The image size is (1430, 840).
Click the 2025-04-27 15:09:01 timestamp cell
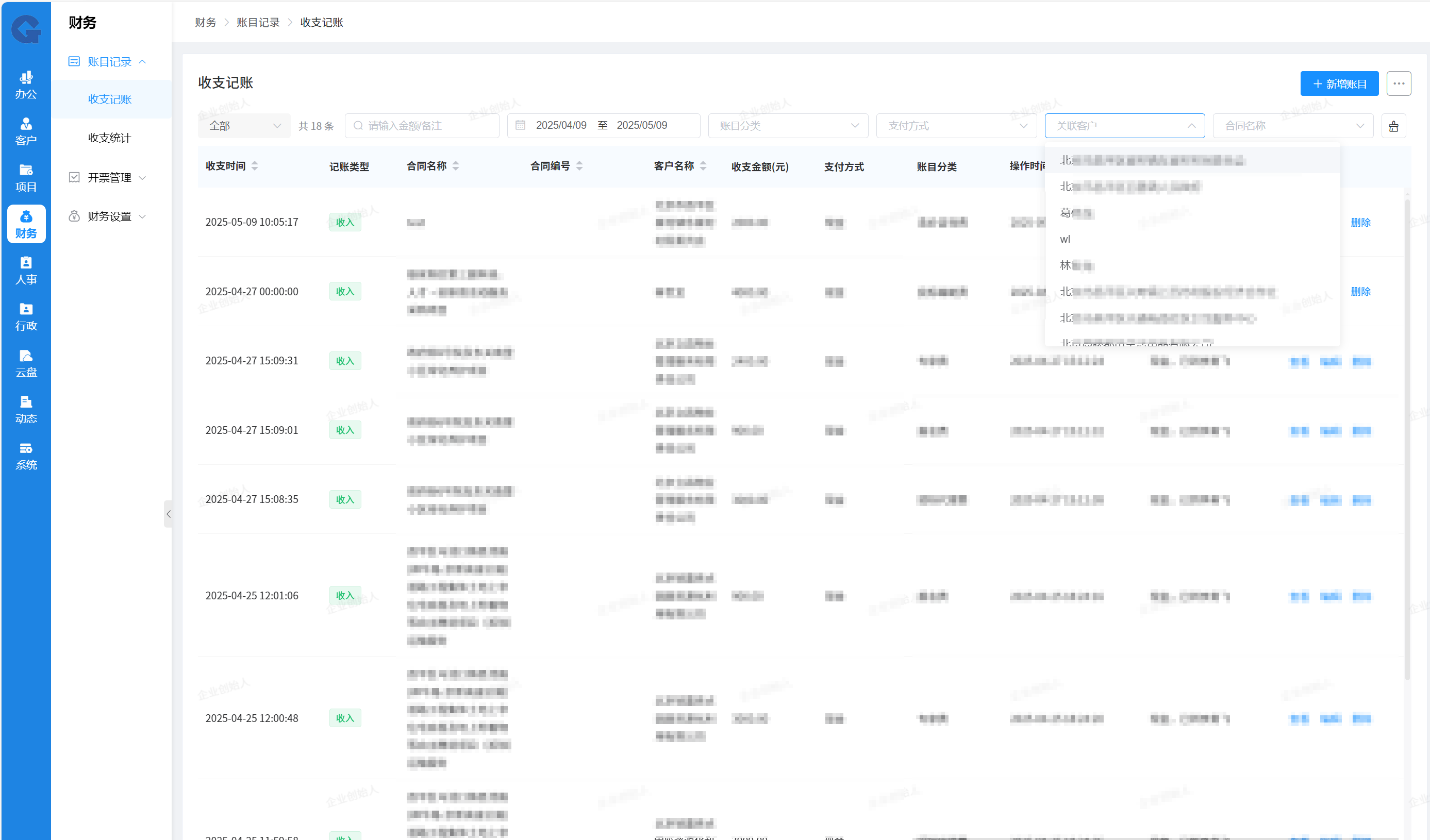(252, 430)
